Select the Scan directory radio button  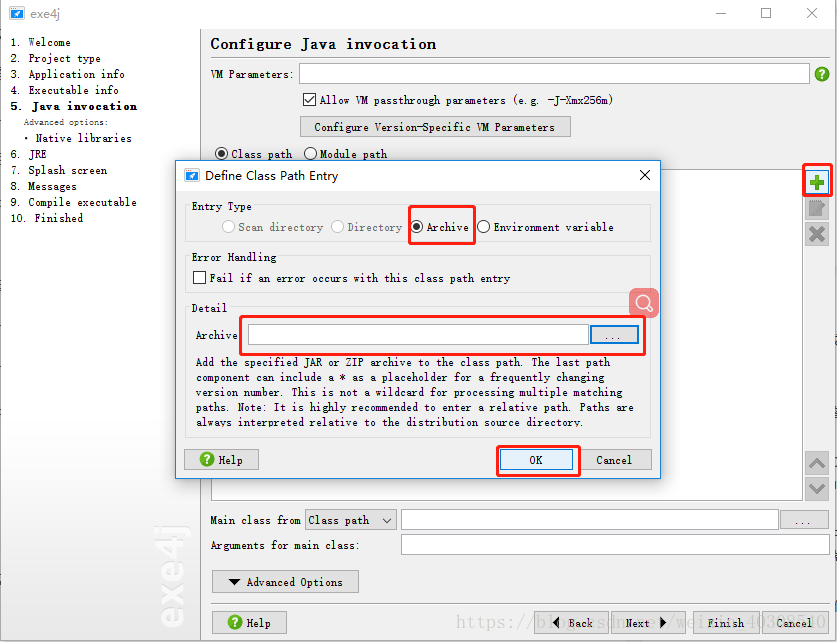click(228, 227)
